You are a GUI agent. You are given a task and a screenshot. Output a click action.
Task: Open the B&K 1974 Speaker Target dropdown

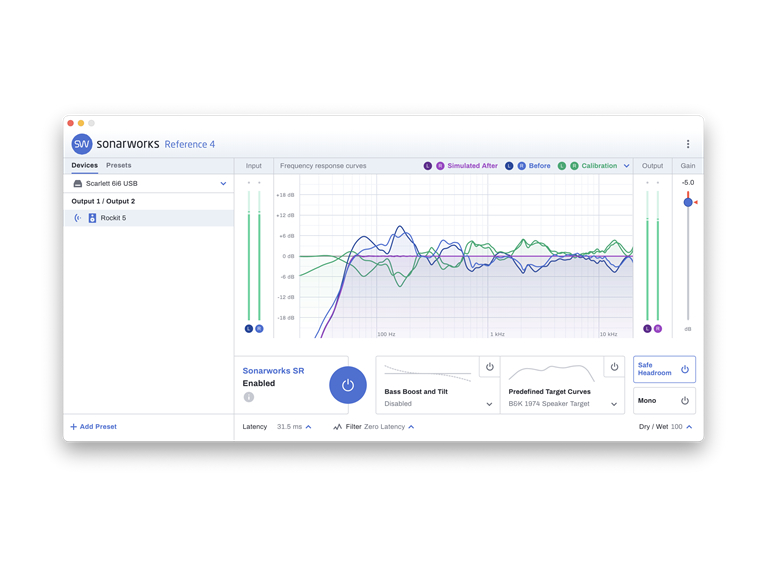point(614,404)
